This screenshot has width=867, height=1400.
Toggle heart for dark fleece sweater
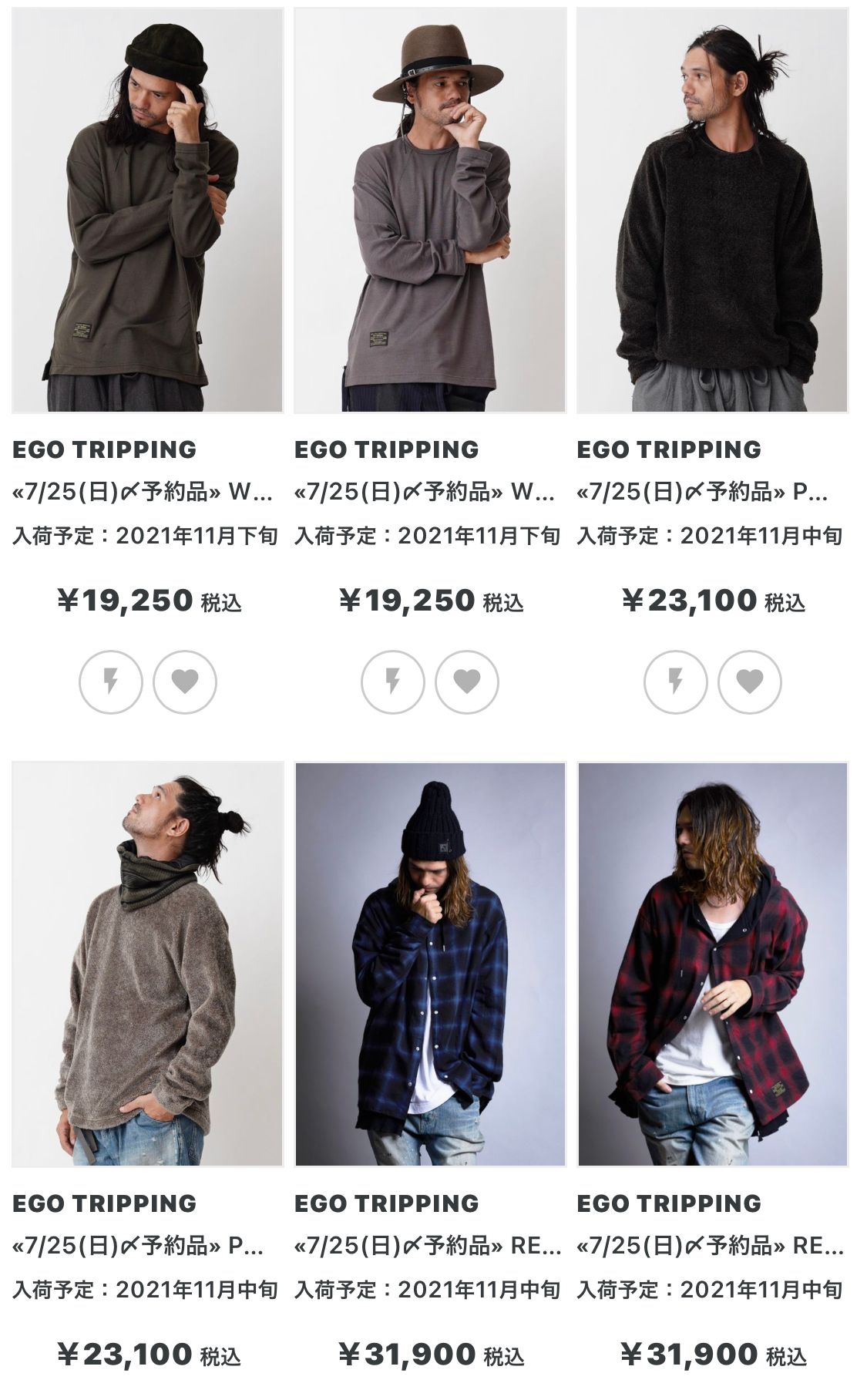click(x=750, y=681)
